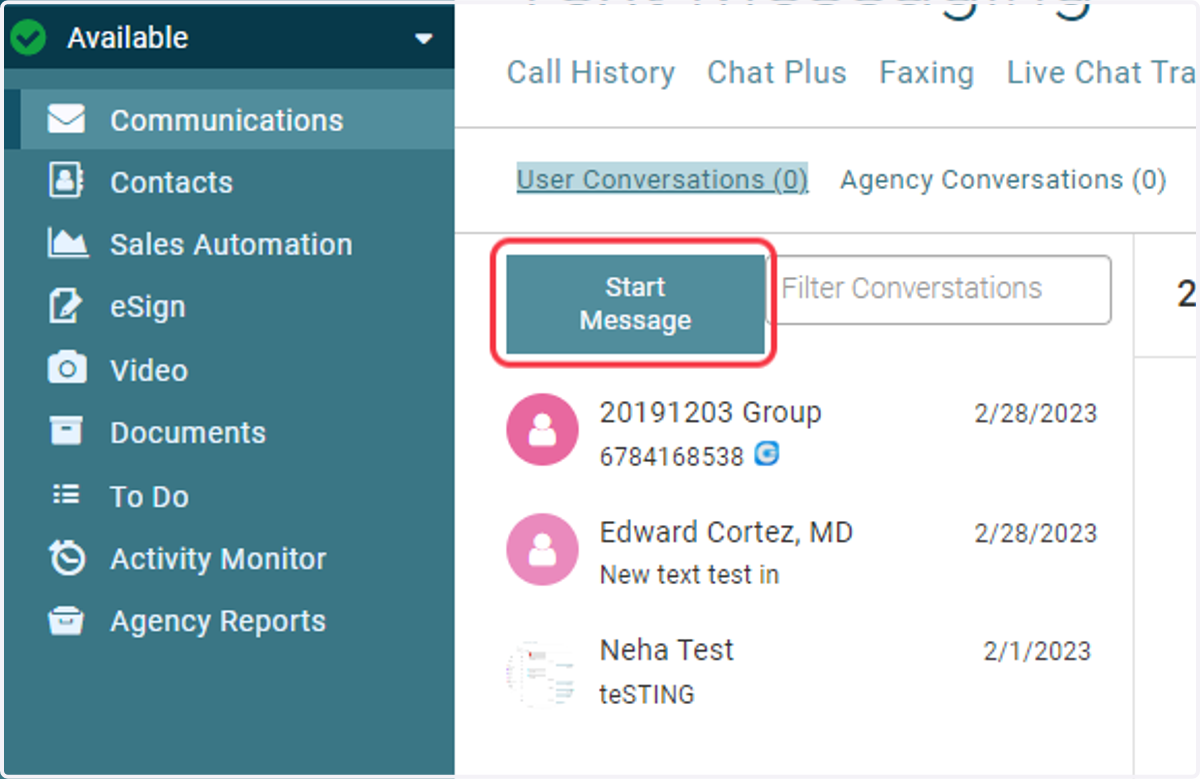Click the 2/1/2023 date on Neha Test
This screenshot has height=779, width=1200.
[1037, 651]
